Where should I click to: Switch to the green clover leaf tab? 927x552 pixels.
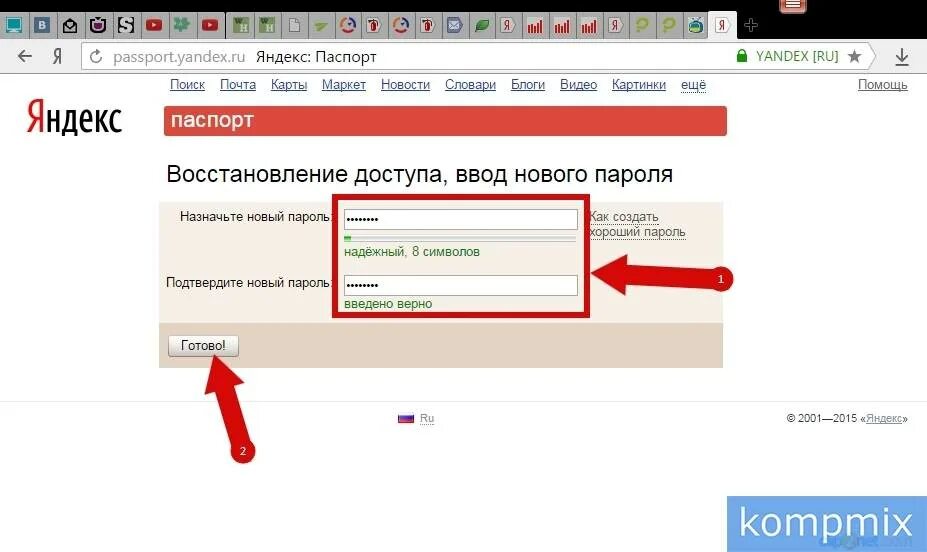click(181, 25)
